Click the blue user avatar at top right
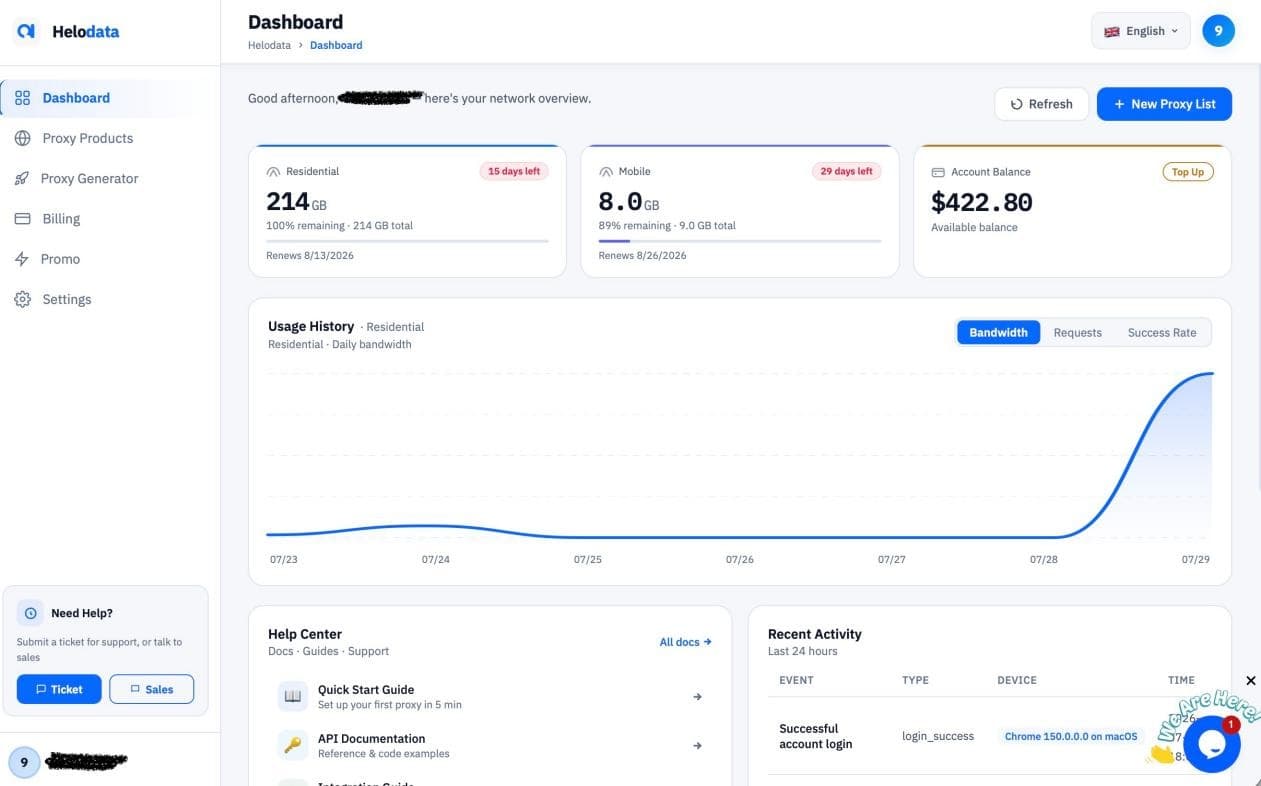The height and width of the screenshot is (786, 1261). click(1218, 31)
